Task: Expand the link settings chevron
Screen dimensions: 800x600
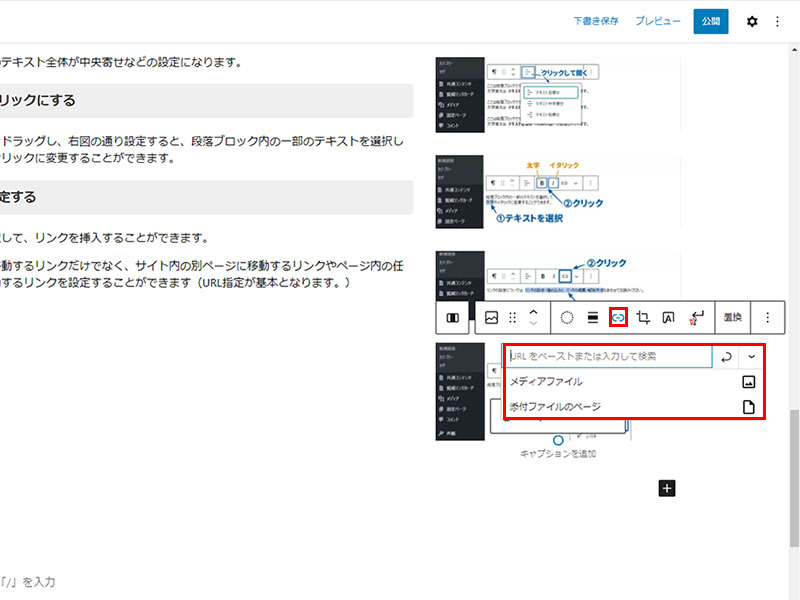Action: click(751, 356)
